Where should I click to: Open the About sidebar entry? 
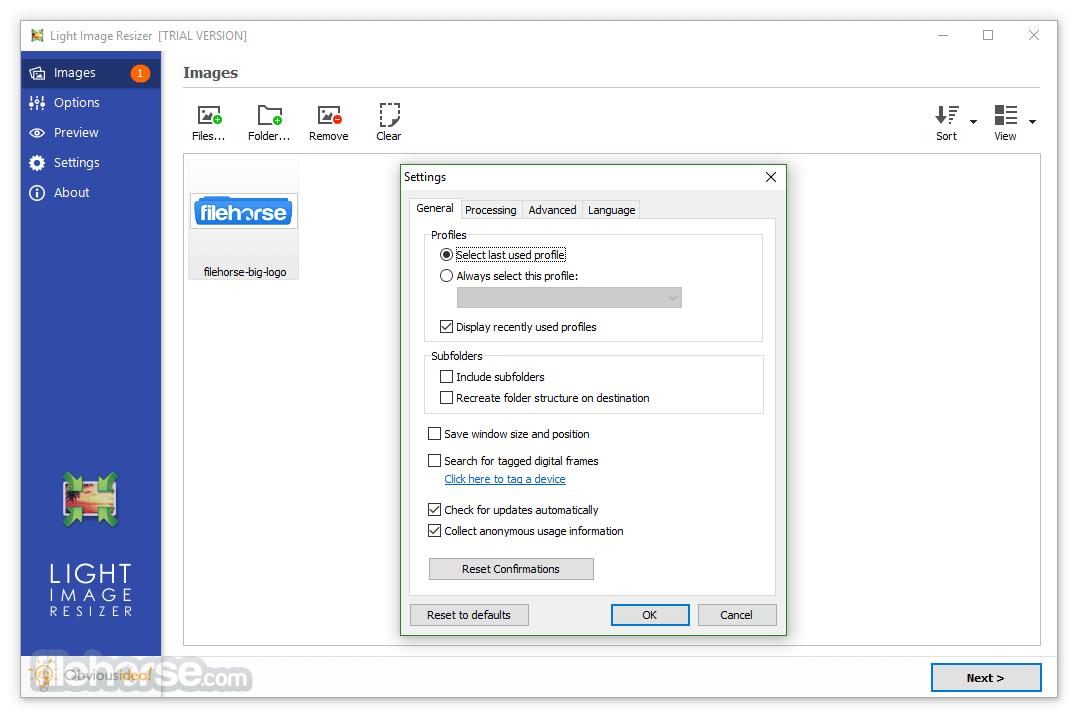[x=90, y=193]
